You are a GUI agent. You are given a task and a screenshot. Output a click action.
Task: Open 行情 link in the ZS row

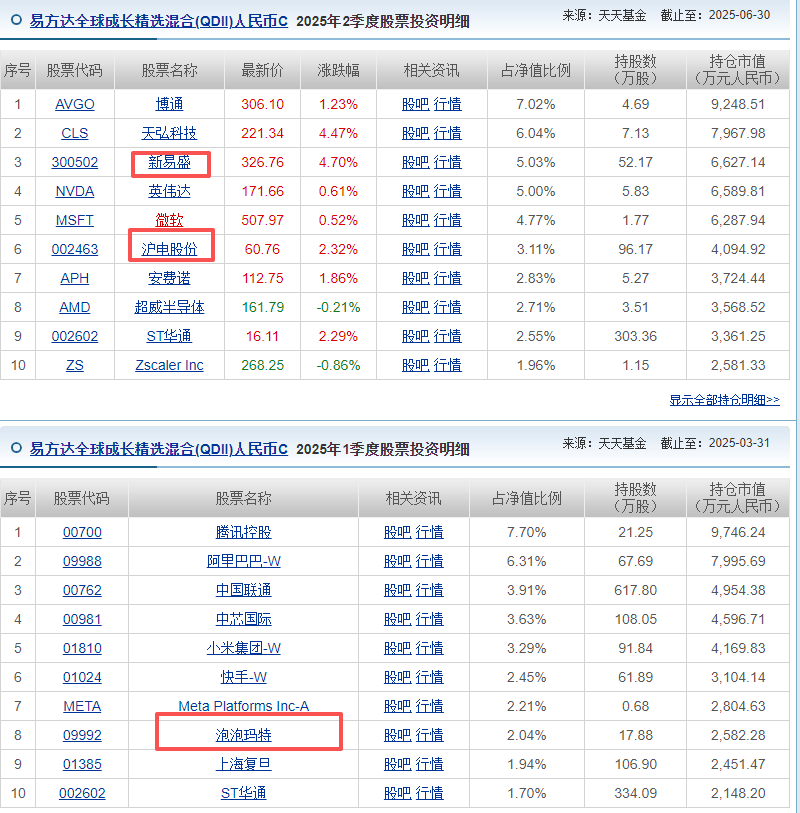coord(447,366)
